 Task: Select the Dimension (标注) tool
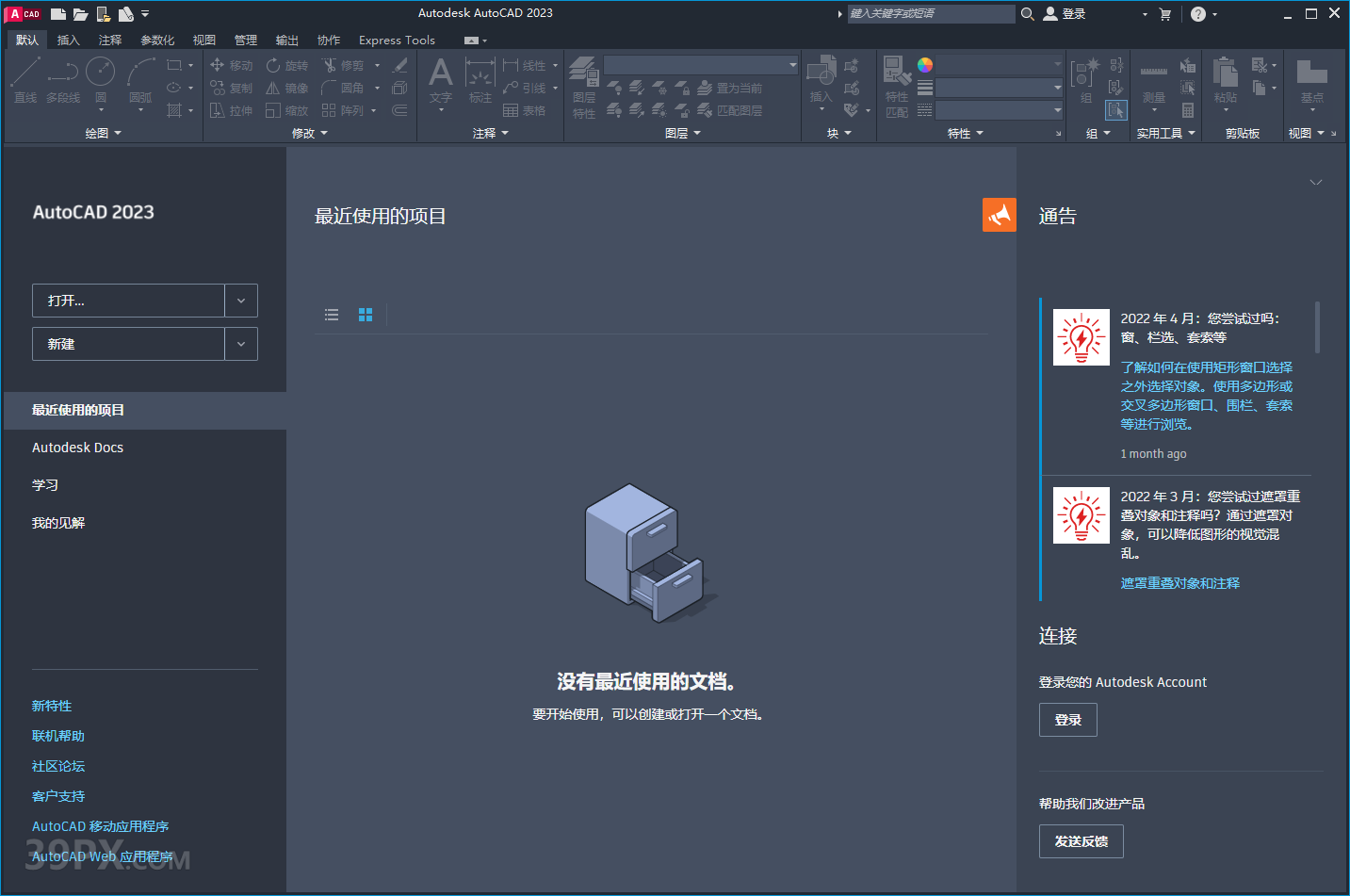coord(480,80)
